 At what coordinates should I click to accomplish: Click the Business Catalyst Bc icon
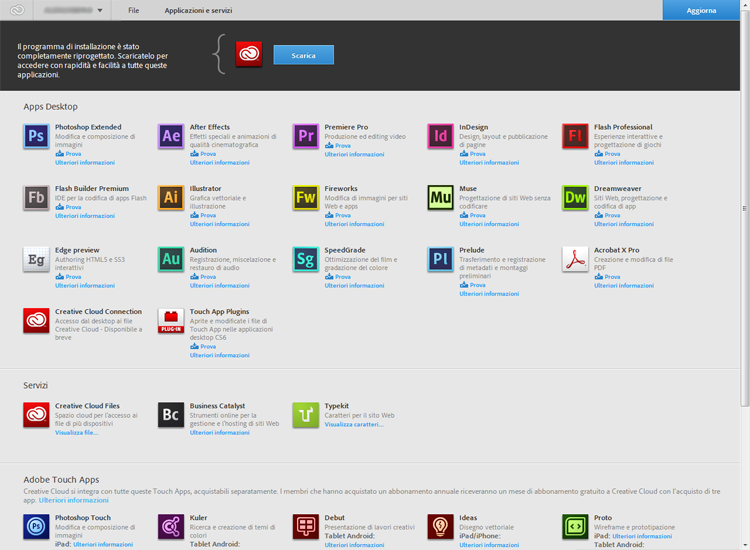click(171, 415)
